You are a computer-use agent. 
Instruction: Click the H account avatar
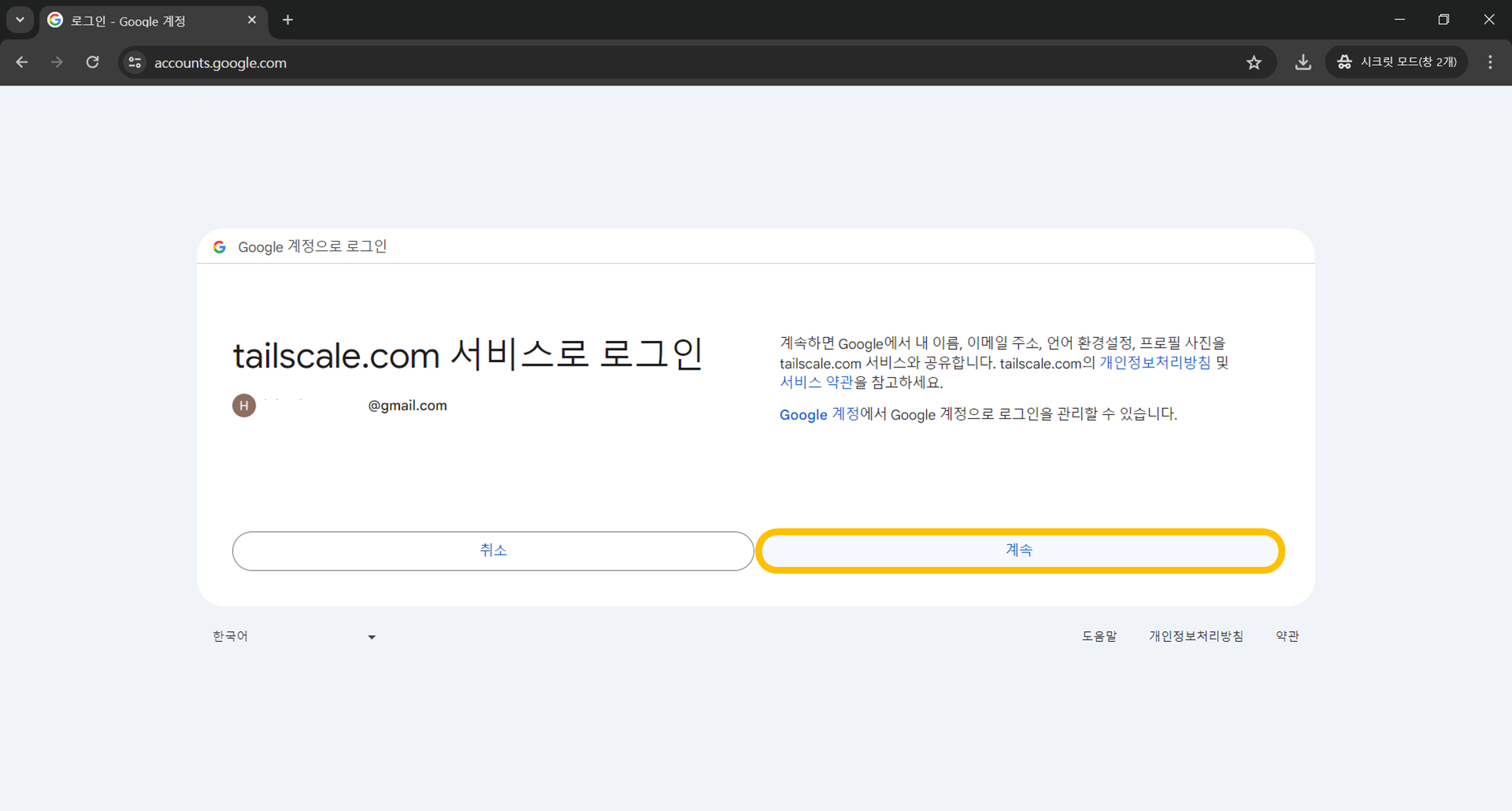click(x=243, y=406)
